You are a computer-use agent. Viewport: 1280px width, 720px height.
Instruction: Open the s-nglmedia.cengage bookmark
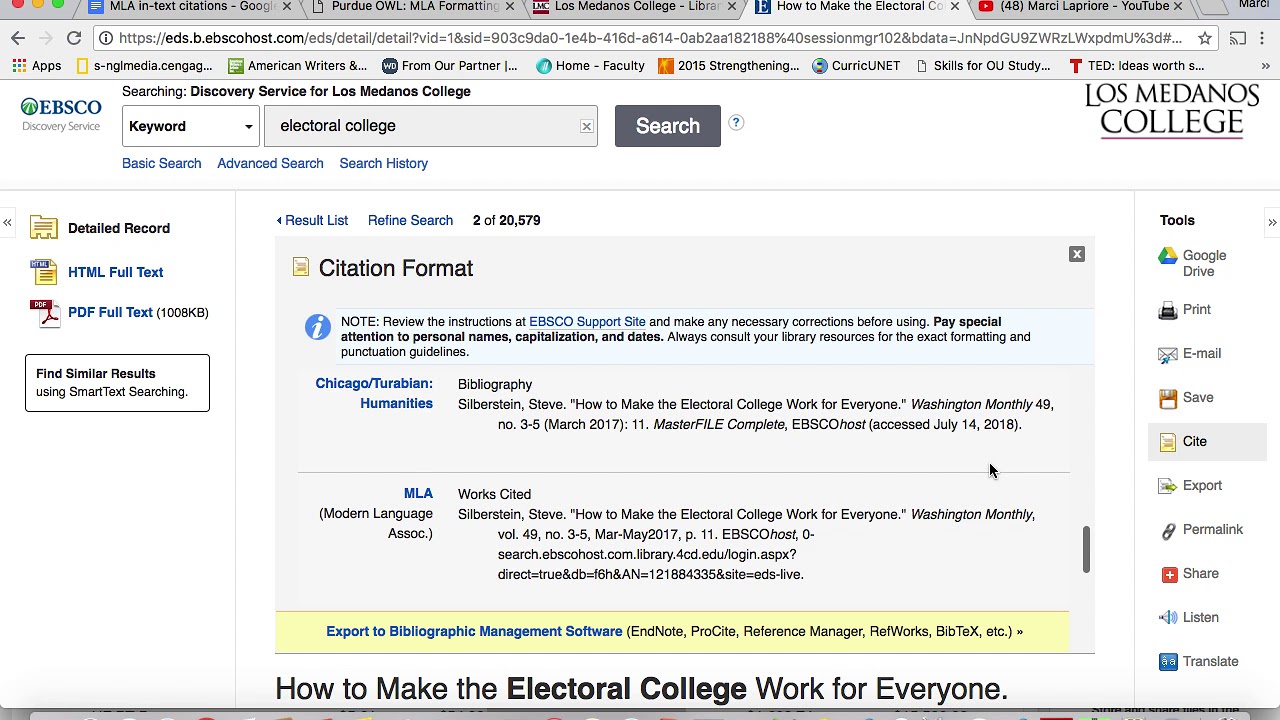[x=143, y=66]
